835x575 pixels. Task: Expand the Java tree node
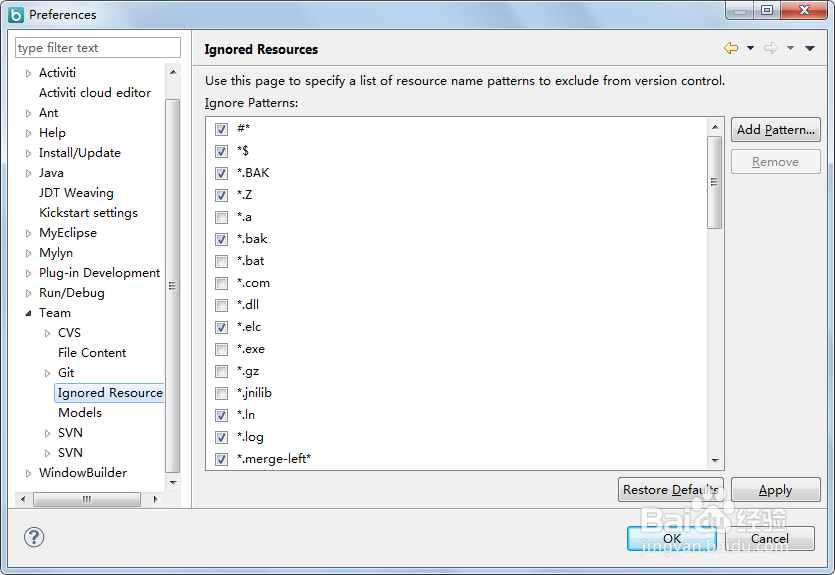28,173
